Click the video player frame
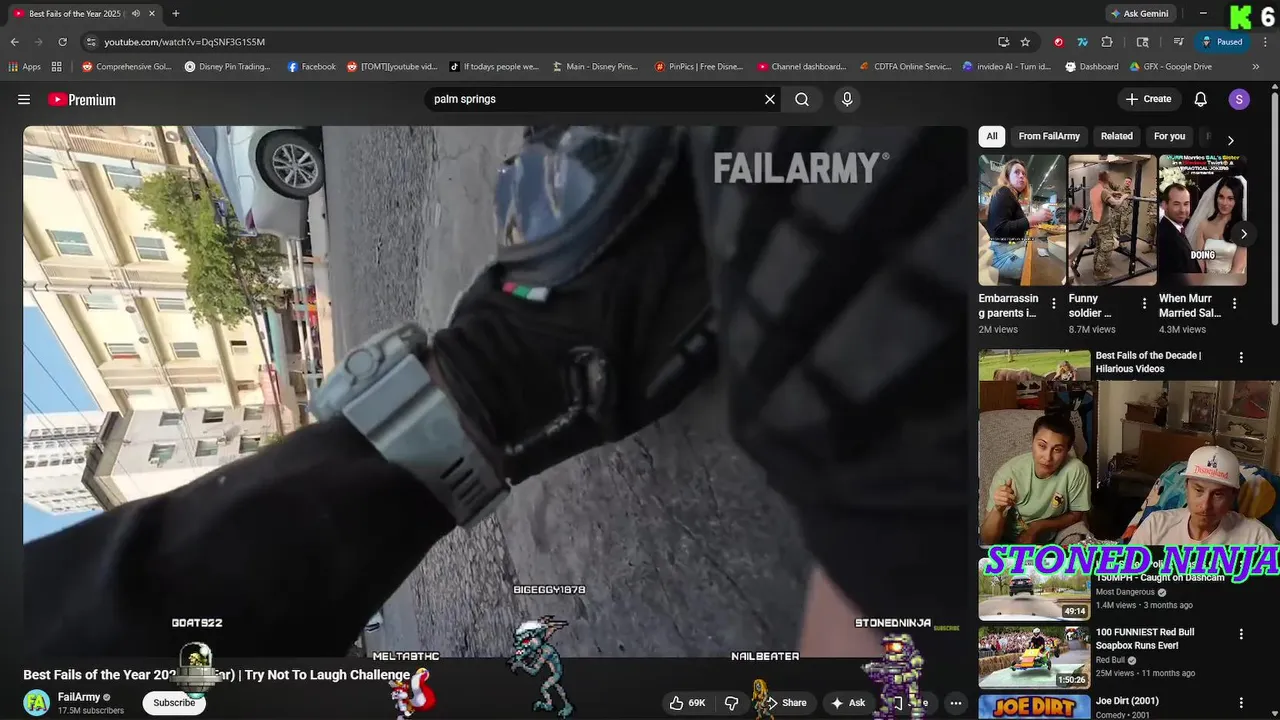 [x=495, y=390]
